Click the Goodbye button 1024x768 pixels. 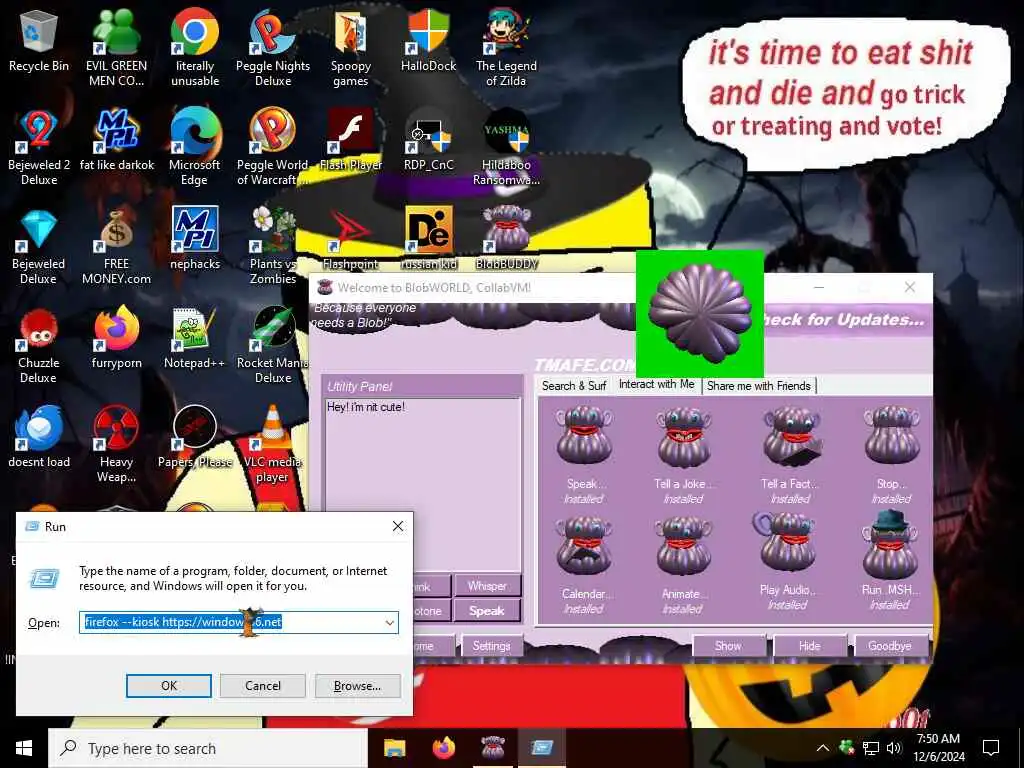[889, 646]
